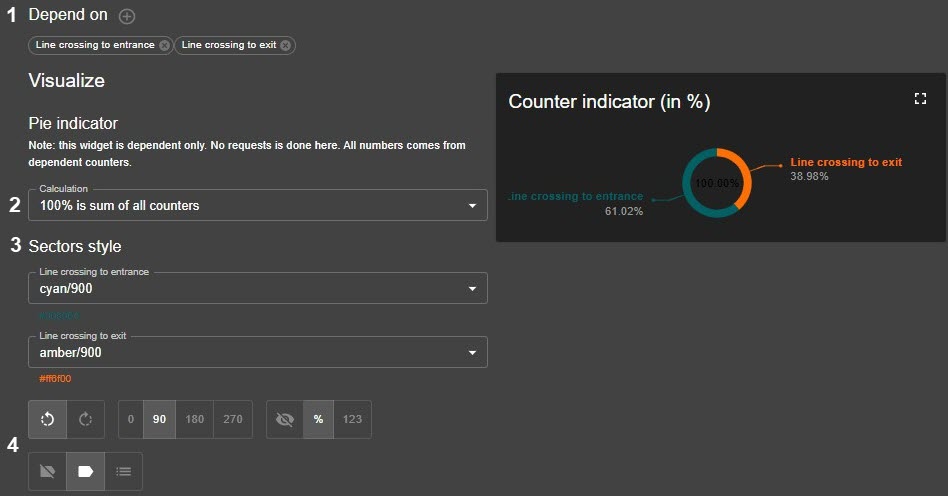The width and height of the screenshot is (948, 496).
Task: Toggle numeric value display with 123 button
Action: click(352, 419)
